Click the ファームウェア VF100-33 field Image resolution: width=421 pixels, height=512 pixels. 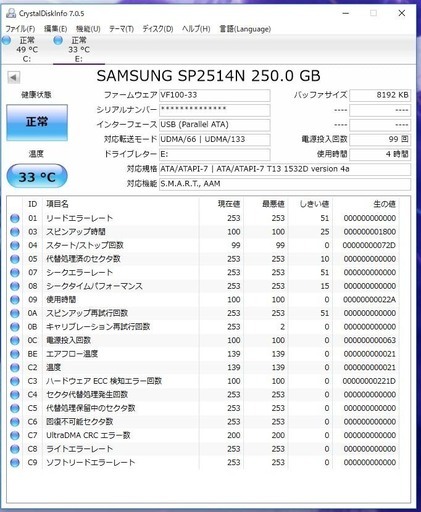click(215, 95)
